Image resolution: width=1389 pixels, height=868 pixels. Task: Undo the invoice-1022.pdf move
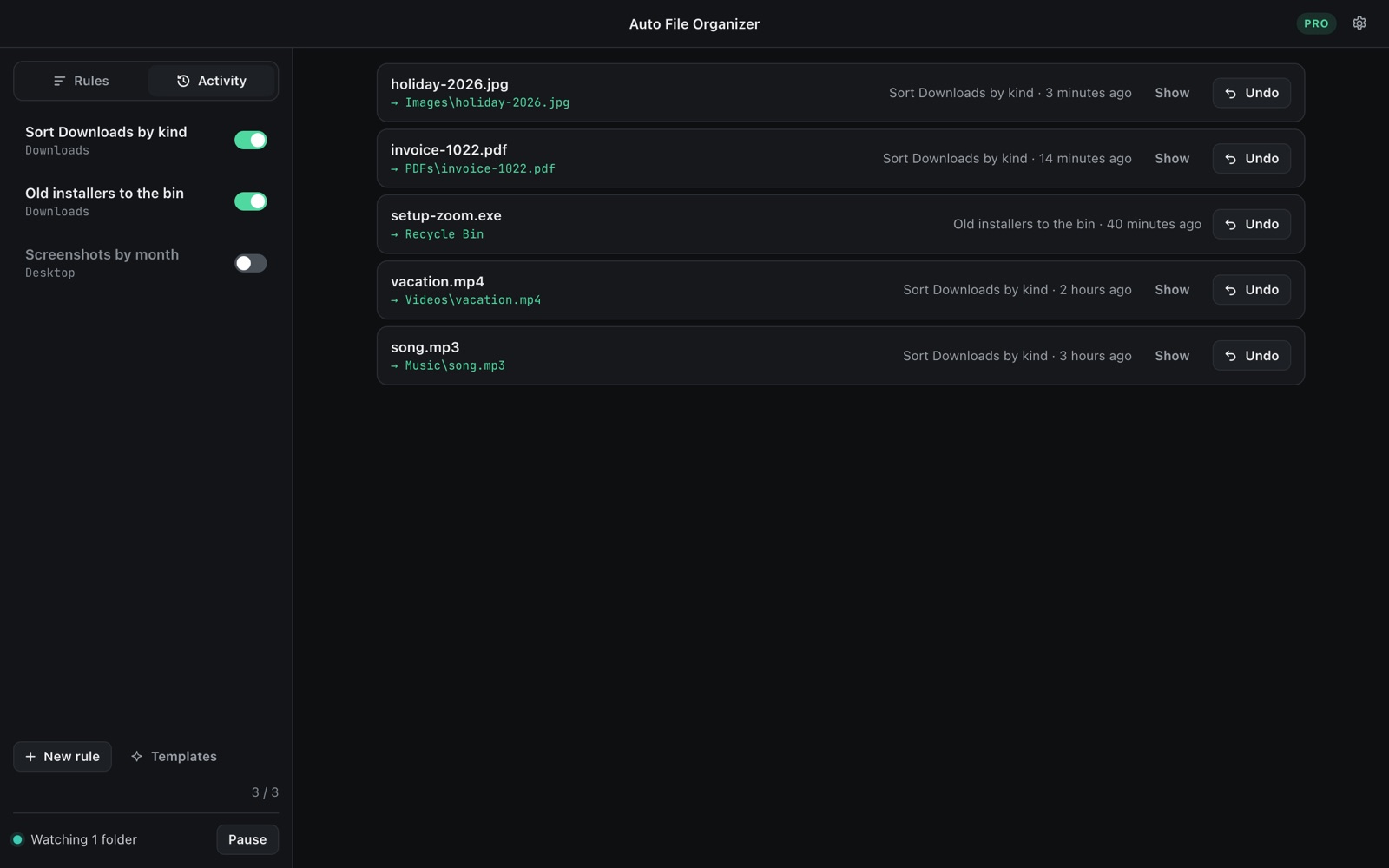coord(1251,158)
